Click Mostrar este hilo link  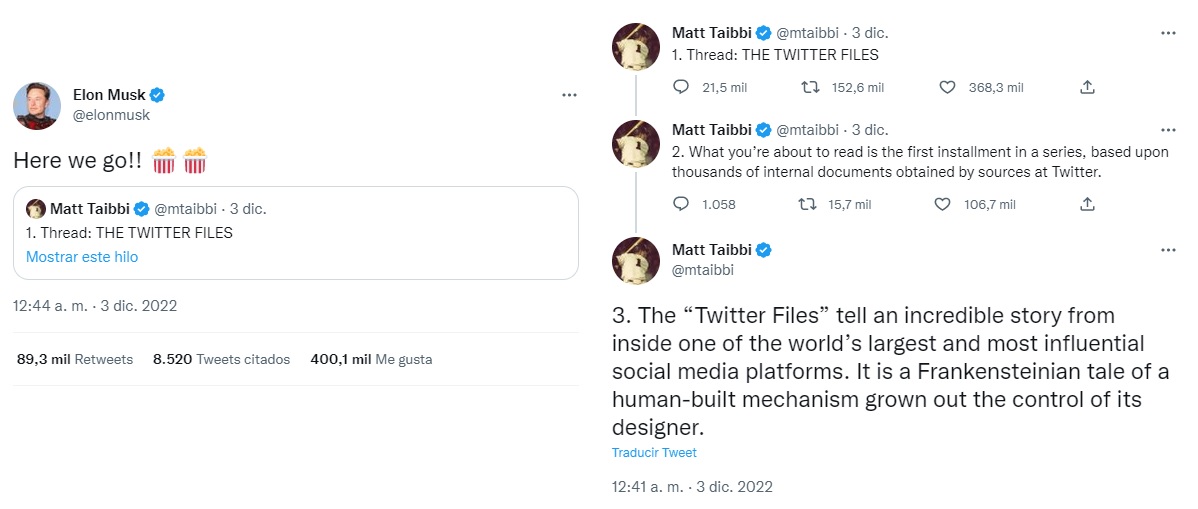[82, 257]
